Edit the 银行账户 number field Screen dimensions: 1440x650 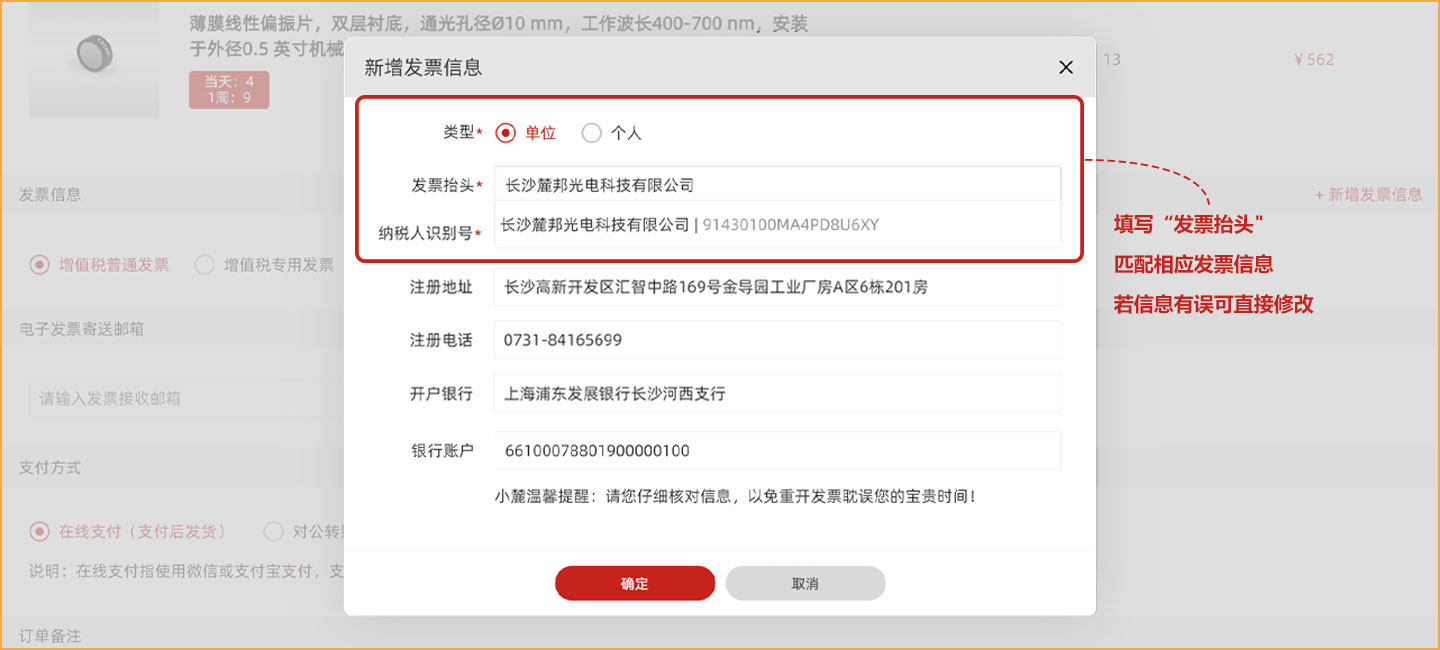tap(777, 451)
